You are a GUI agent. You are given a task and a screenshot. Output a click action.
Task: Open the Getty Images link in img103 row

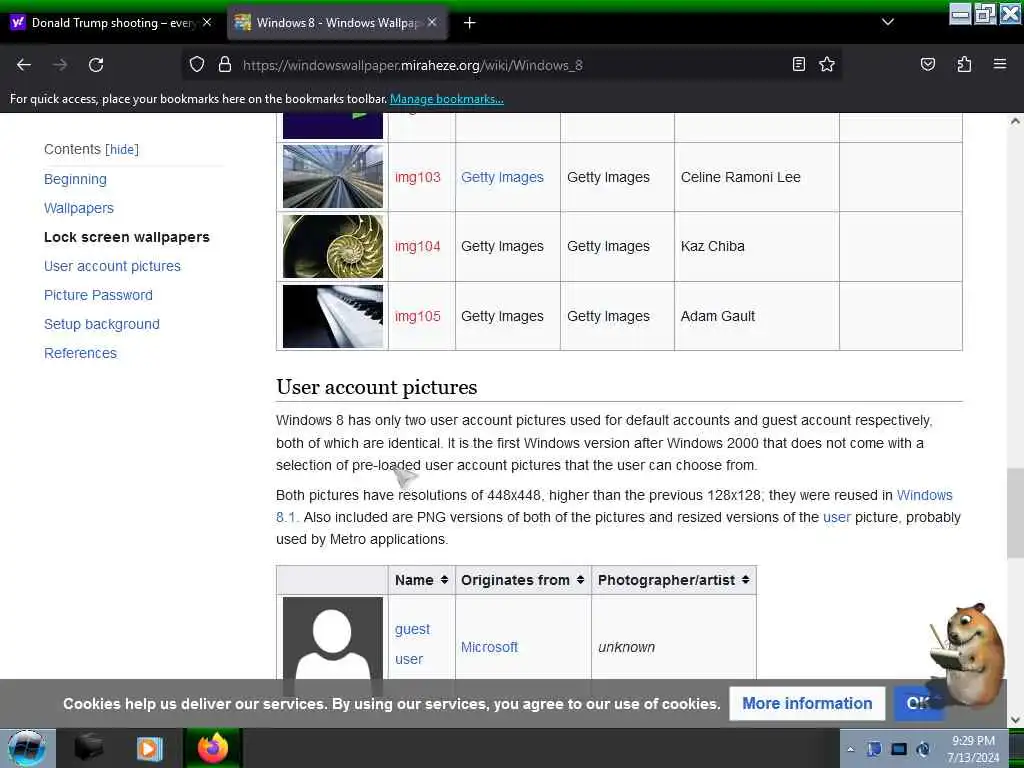point(502,178)
